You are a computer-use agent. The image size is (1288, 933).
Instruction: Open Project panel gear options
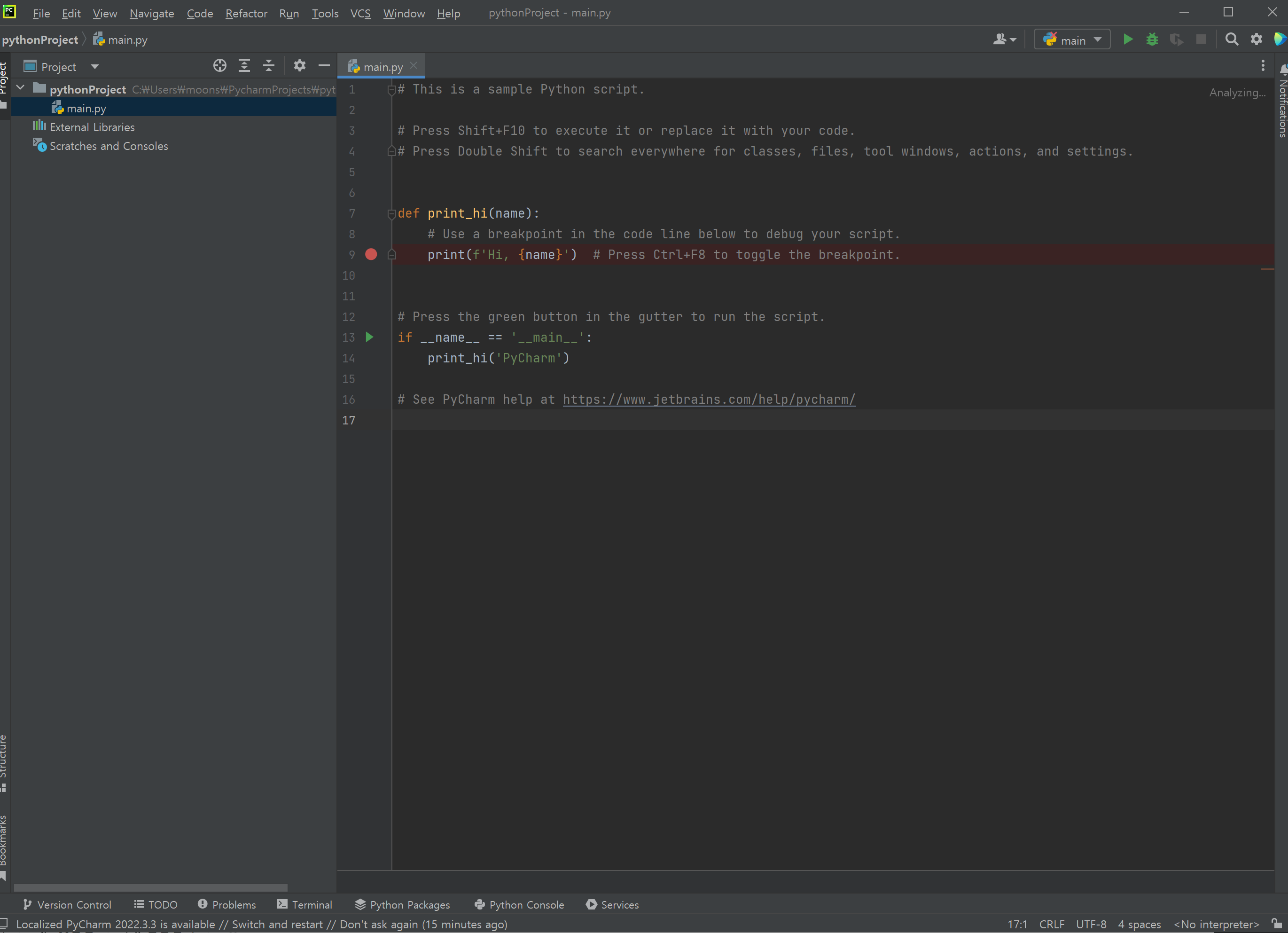pyautogui.click(x=299, y=66)
